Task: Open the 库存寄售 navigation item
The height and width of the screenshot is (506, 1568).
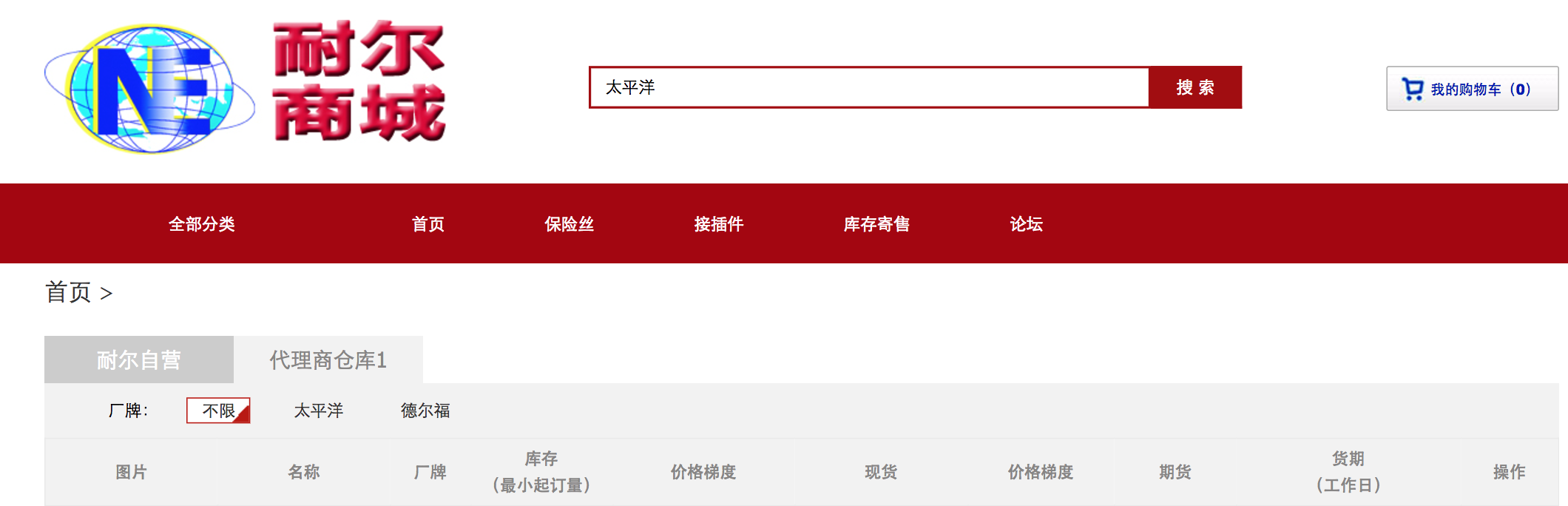Action: click(876, 224)
